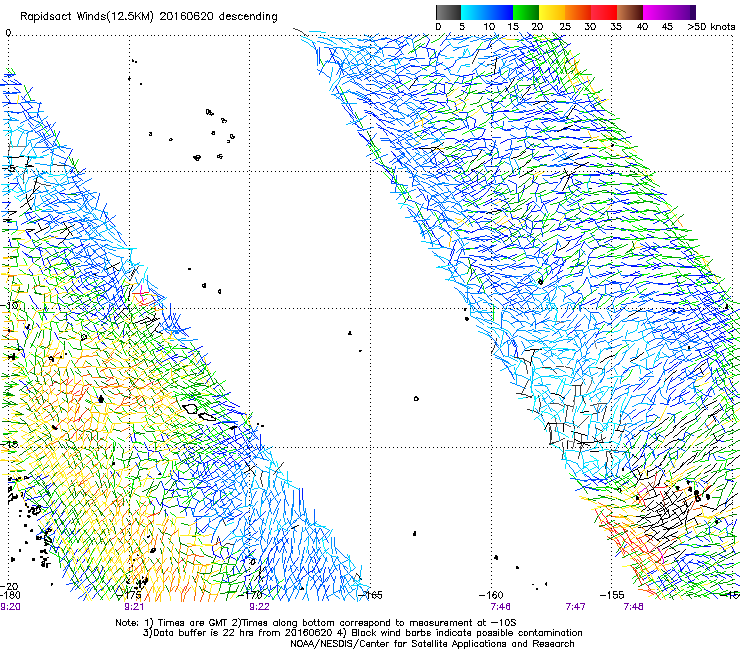
Task: Click the cyan 5-10 knots legend segment
Action: coord(474,12)
